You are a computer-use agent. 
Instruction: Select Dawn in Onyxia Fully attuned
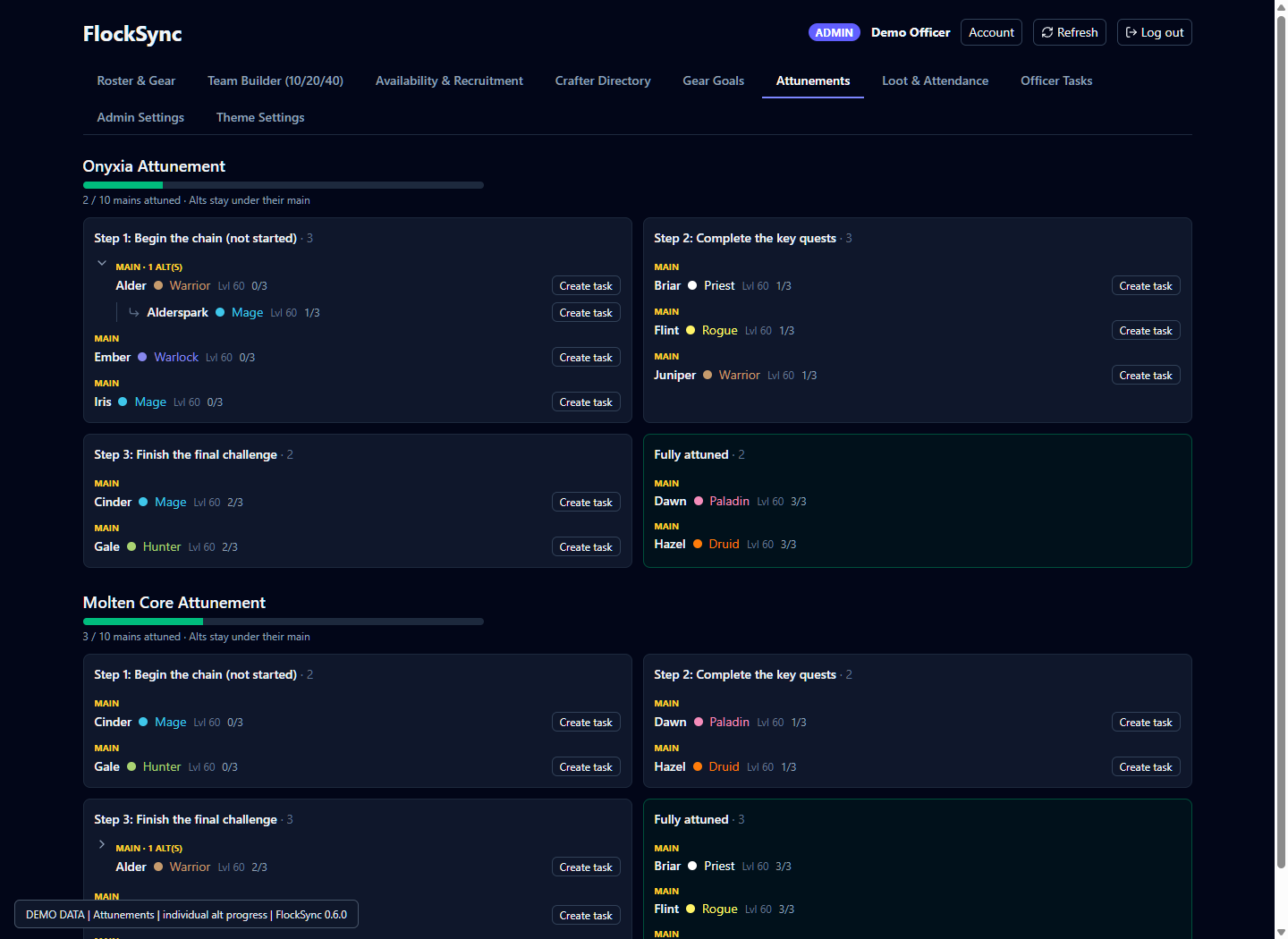(670, 502)
